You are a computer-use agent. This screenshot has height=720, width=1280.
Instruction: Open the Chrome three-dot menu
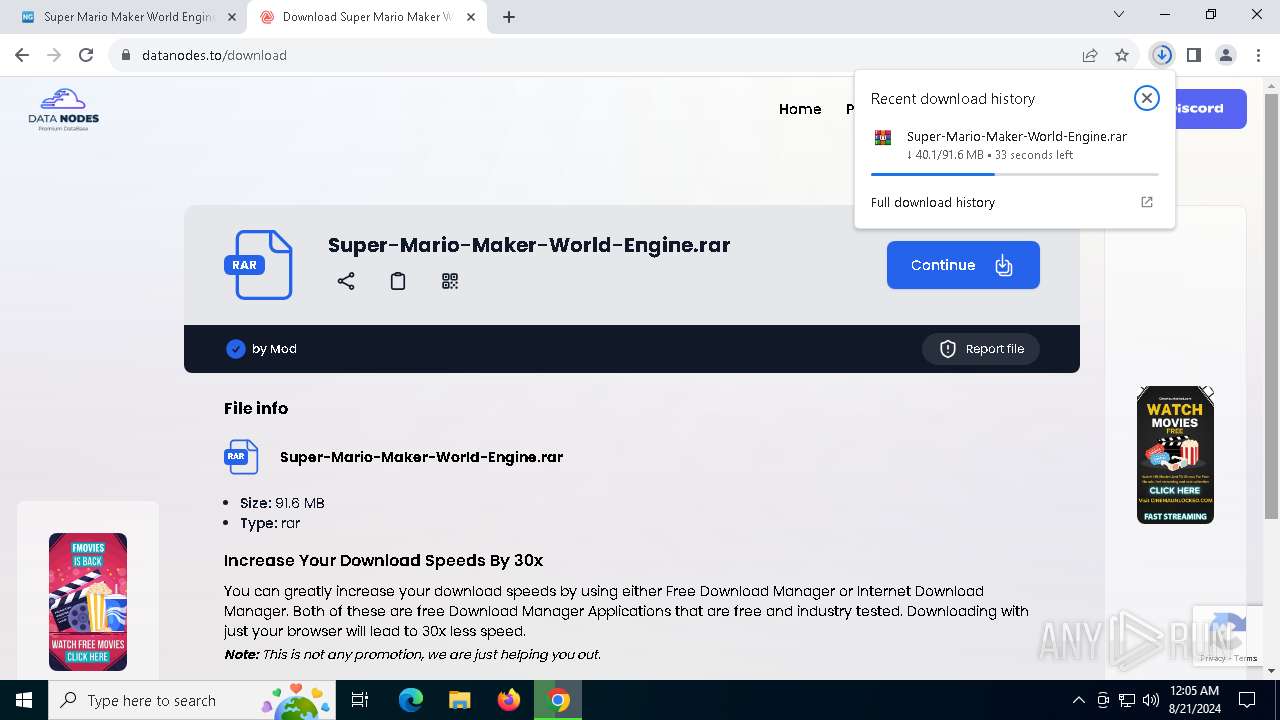pyautogui.click(x=1257, y=55)
